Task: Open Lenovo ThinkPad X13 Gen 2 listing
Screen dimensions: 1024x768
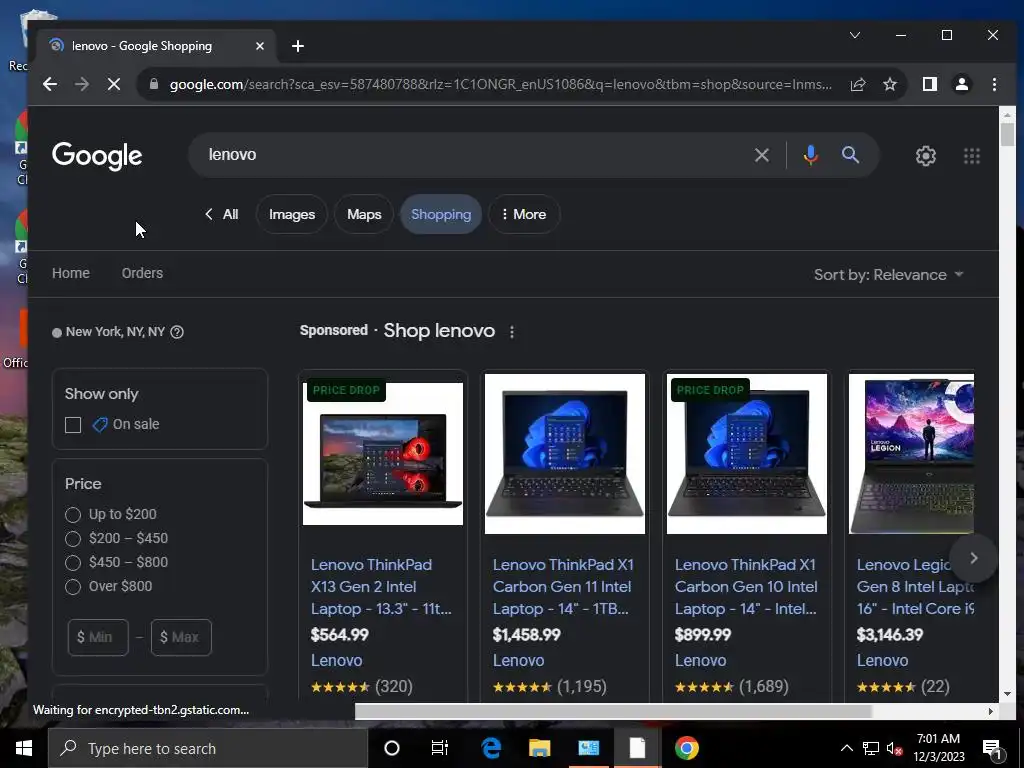Action: [x=381, y=586]
